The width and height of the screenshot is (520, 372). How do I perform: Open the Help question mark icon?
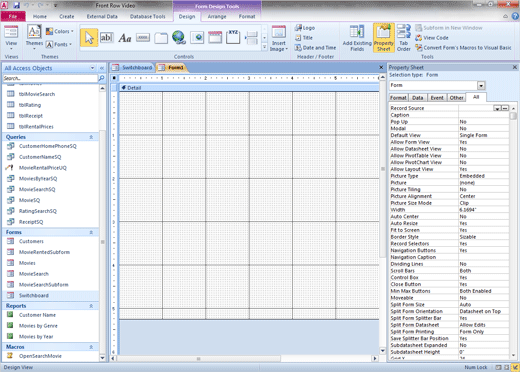pyautogui.click(x=515, y=16)
